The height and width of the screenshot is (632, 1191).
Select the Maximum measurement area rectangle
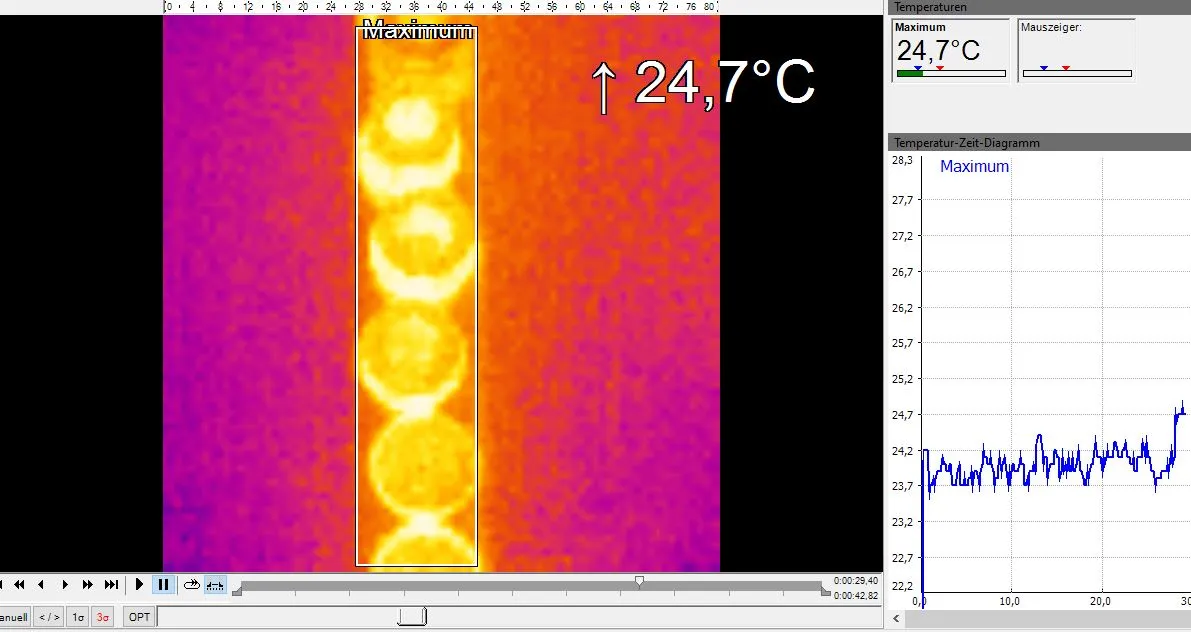coord(417,296)
